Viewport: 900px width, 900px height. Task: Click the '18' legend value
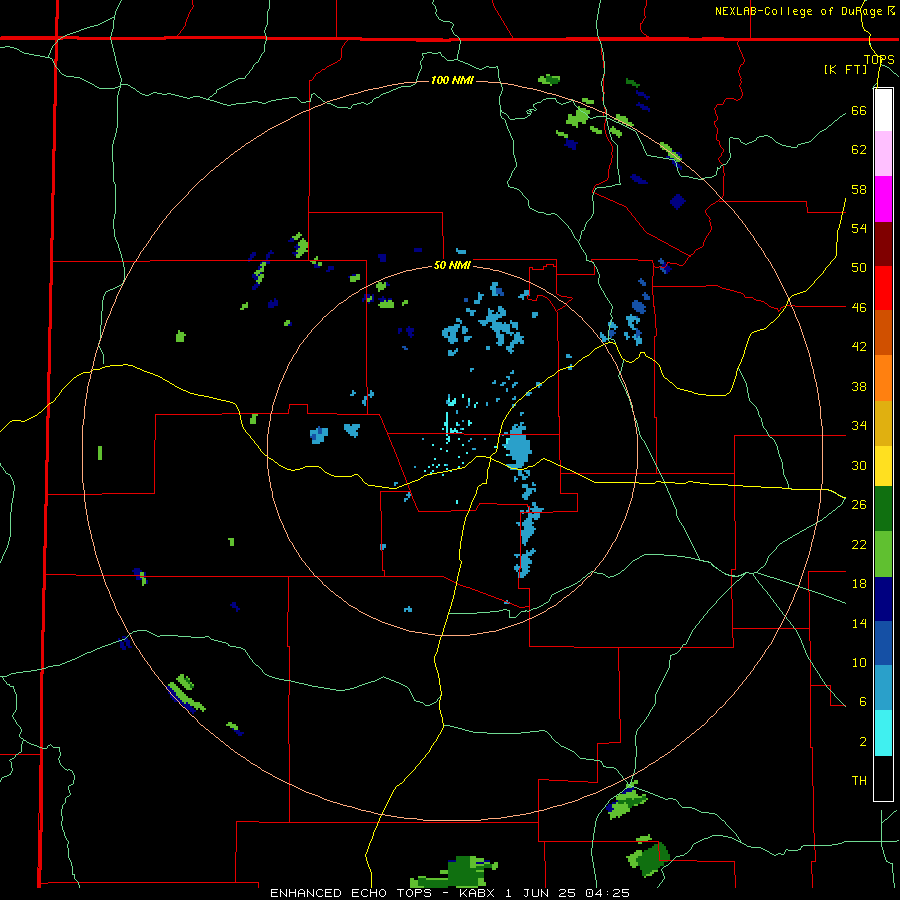point(859,584)
